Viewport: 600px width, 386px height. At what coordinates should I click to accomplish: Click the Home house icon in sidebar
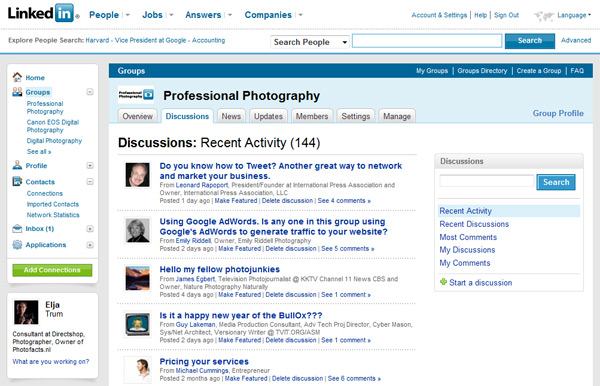coord(17,77)
